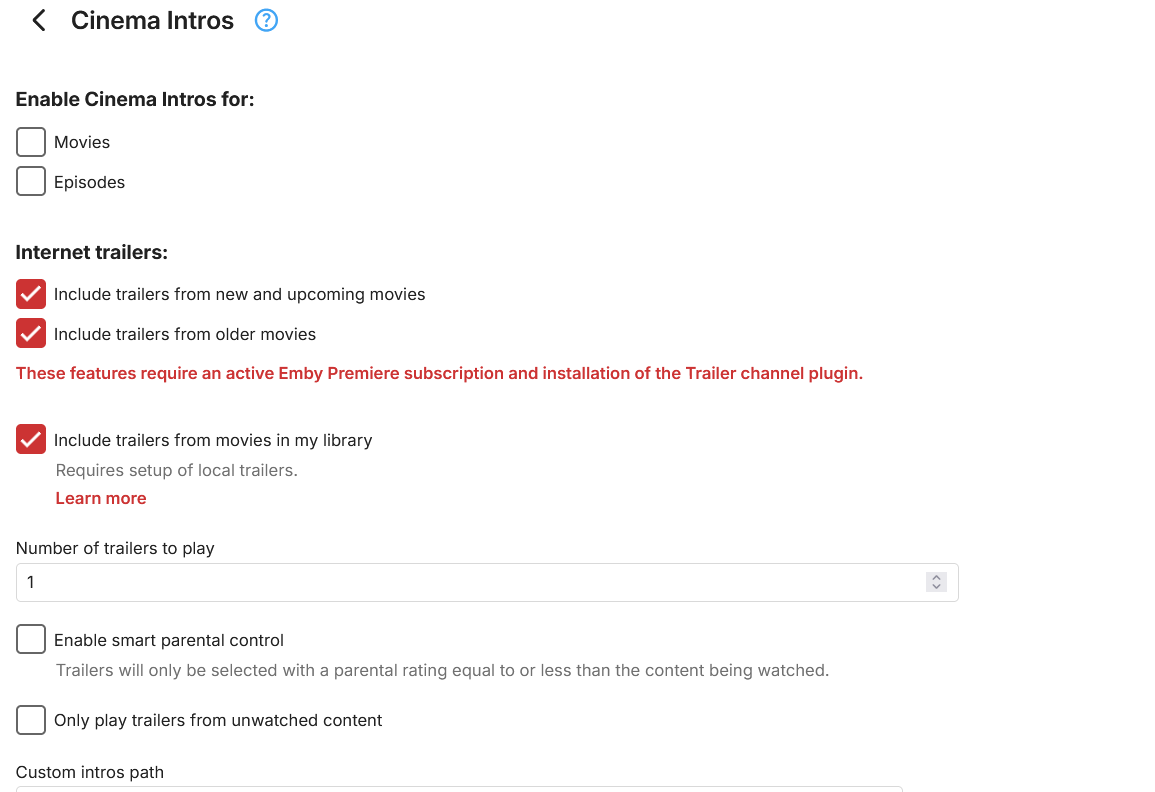Click the 'Requires setup of local trailers.' hint
This screenshot has width=1155, height=792.
(177, 470)
